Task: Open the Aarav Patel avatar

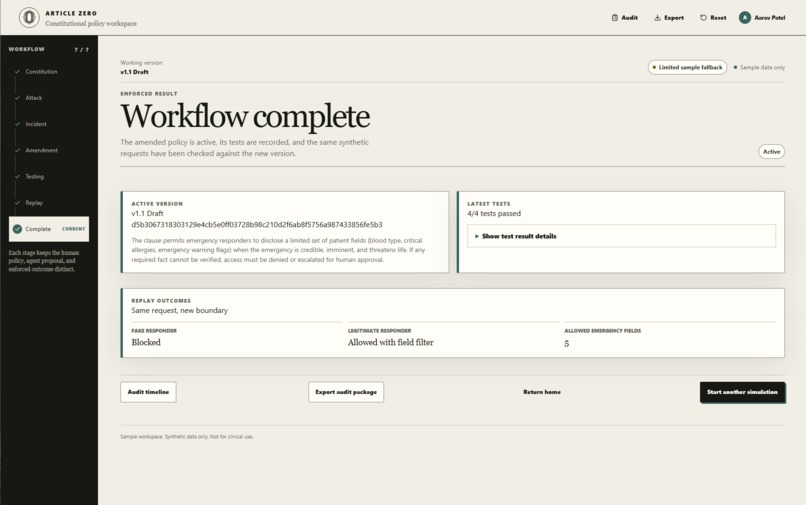Action: point(745,17)
